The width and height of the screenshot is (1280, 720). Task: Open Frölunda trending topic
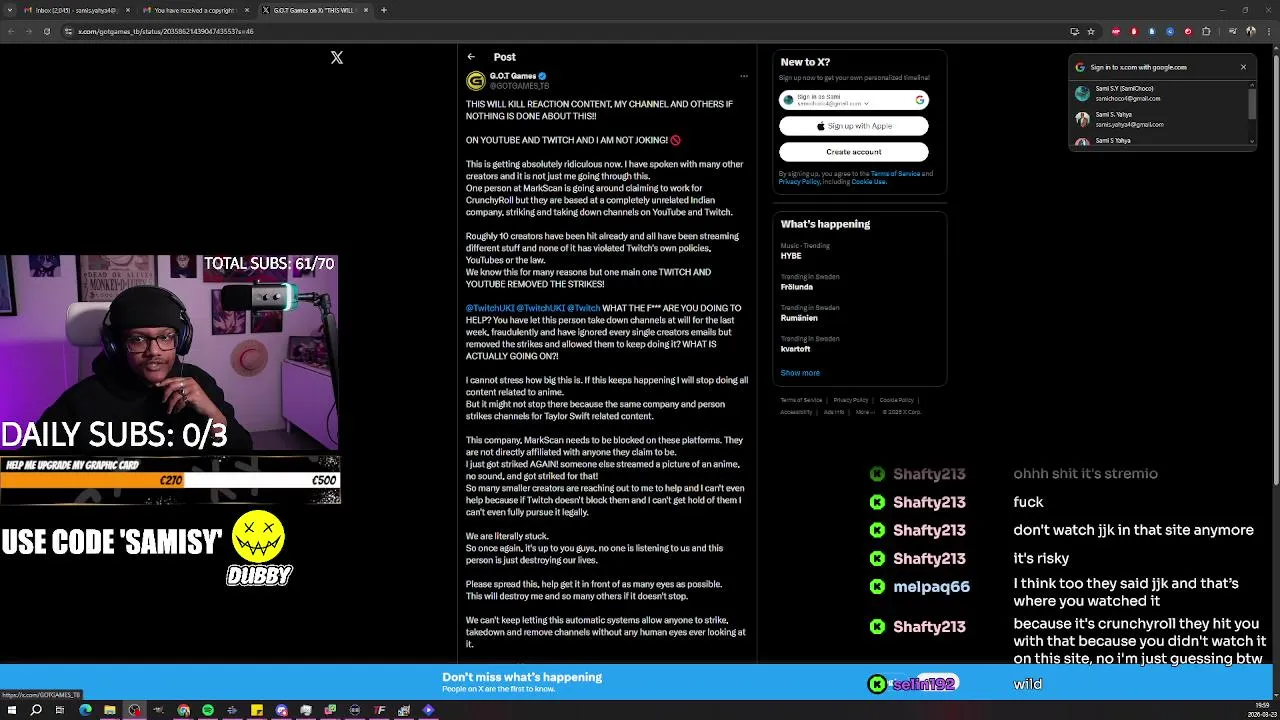coord(797,287)
